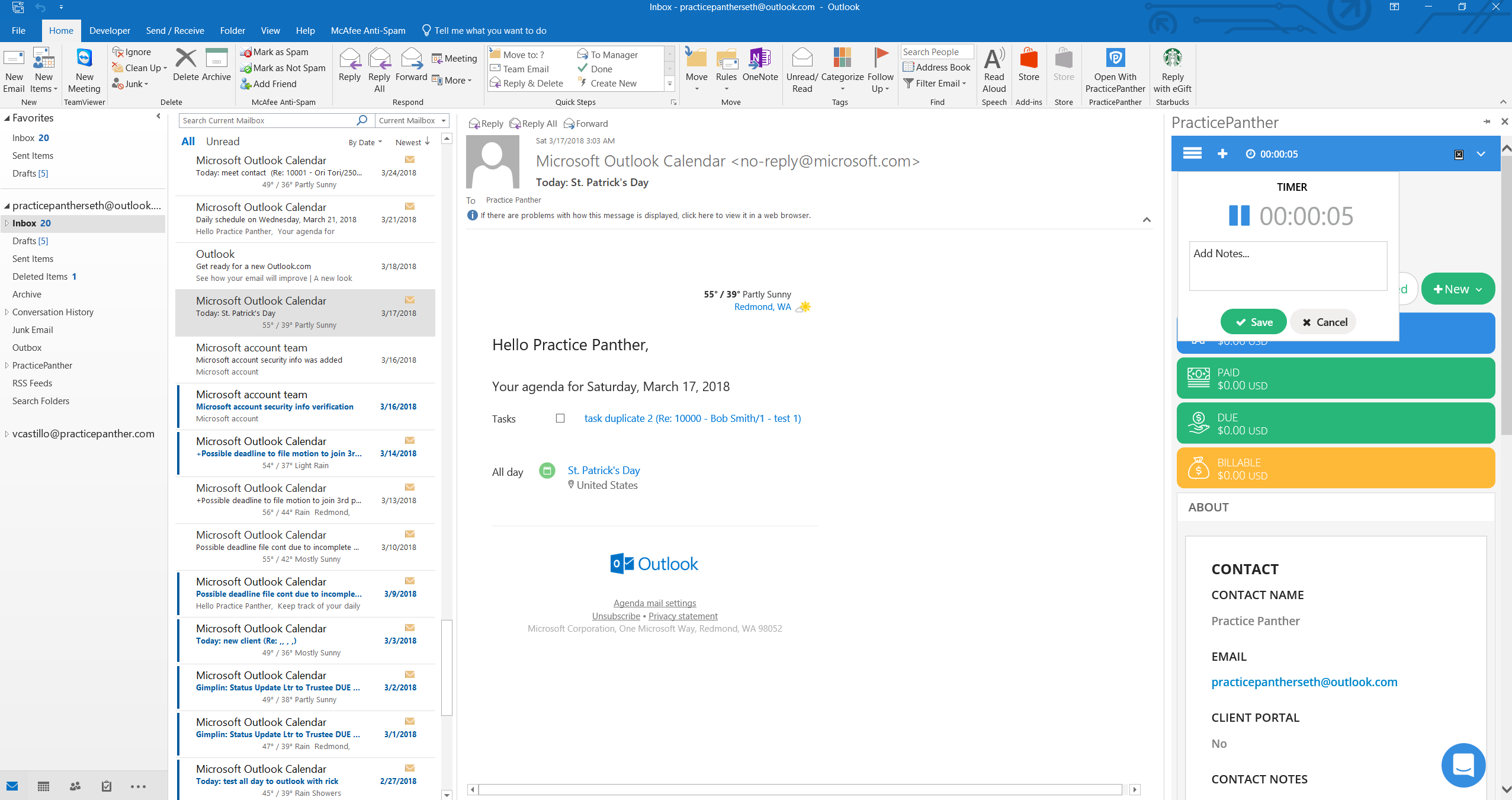
Task: Open the chat bubble widget
Action: (x=1463, y=765)
